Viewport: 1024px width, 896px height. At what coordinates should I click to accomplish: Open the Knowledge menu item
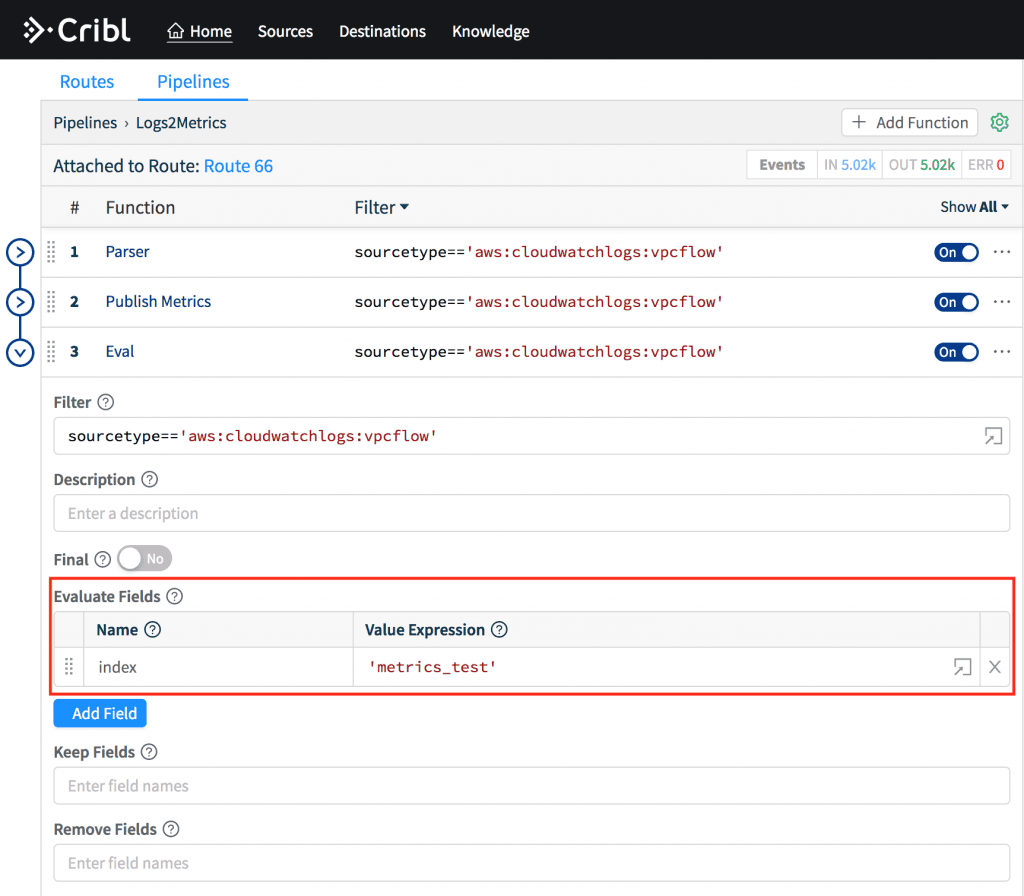click(490, 31)
